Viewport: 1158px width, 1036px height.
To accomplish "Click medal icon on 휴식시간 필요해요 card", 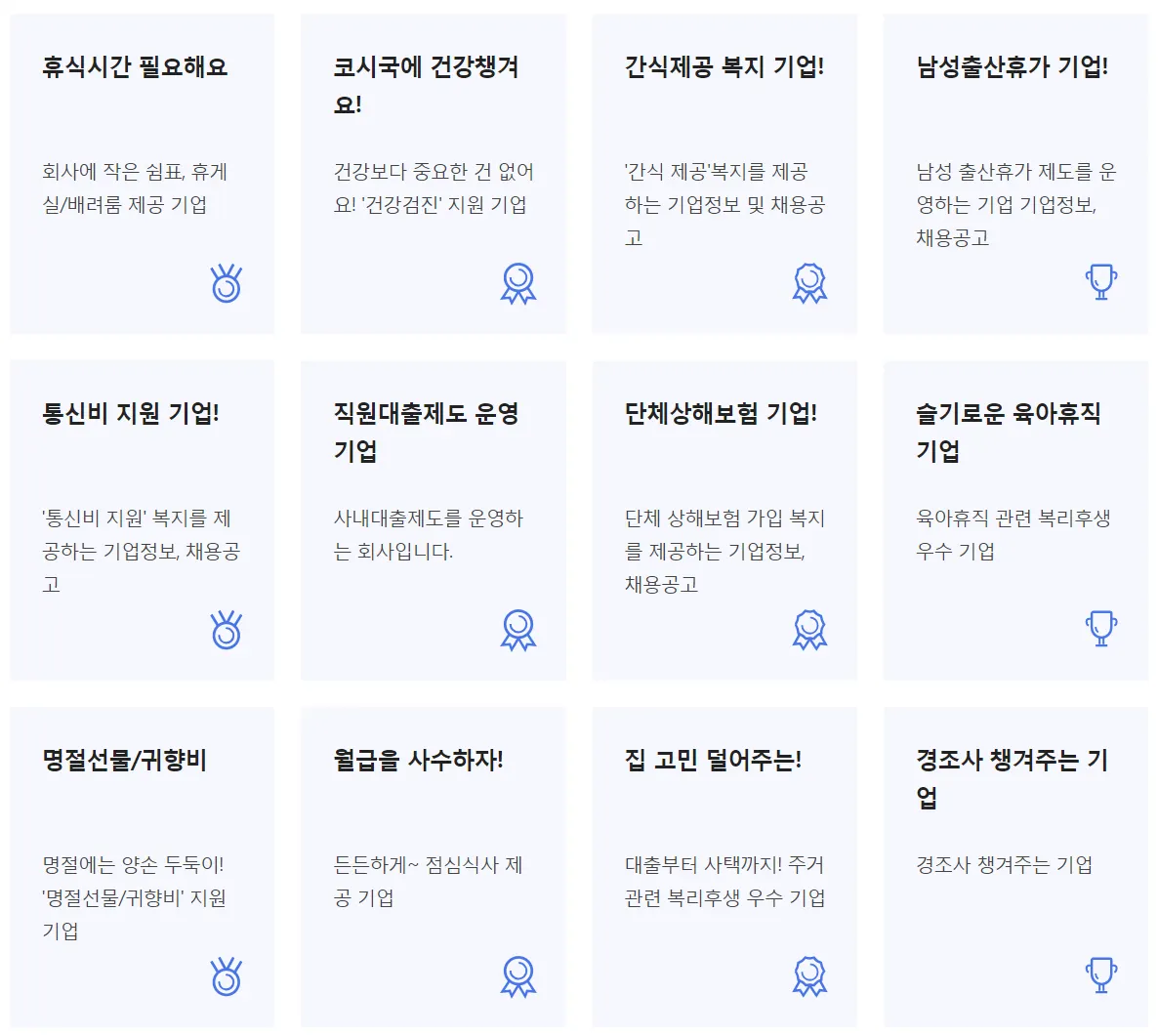I will pyautogui.click(x=227, y=283).
